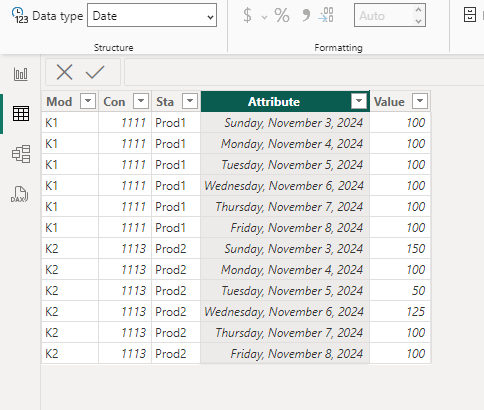
Task: Open the Model view icon in sidebar
Action: [21, 154]
